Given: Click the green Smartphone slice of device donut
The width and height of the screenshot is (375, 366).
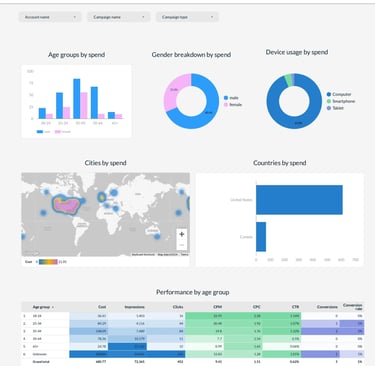Looking at the screenshot, I should (x=288, y=80).
